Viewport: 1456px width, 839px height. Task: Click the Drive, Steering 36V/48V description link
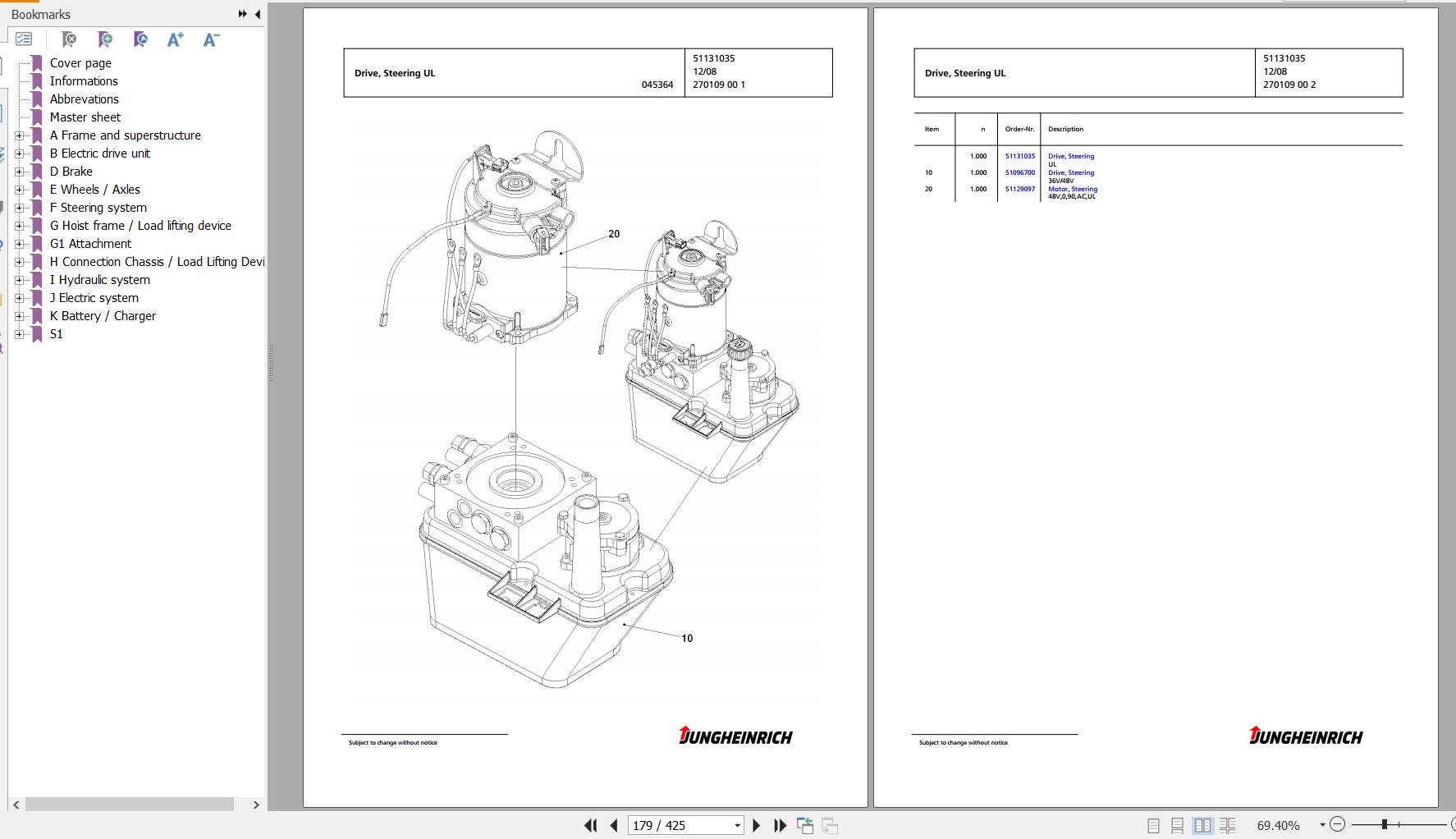[x=1071, y=172]
